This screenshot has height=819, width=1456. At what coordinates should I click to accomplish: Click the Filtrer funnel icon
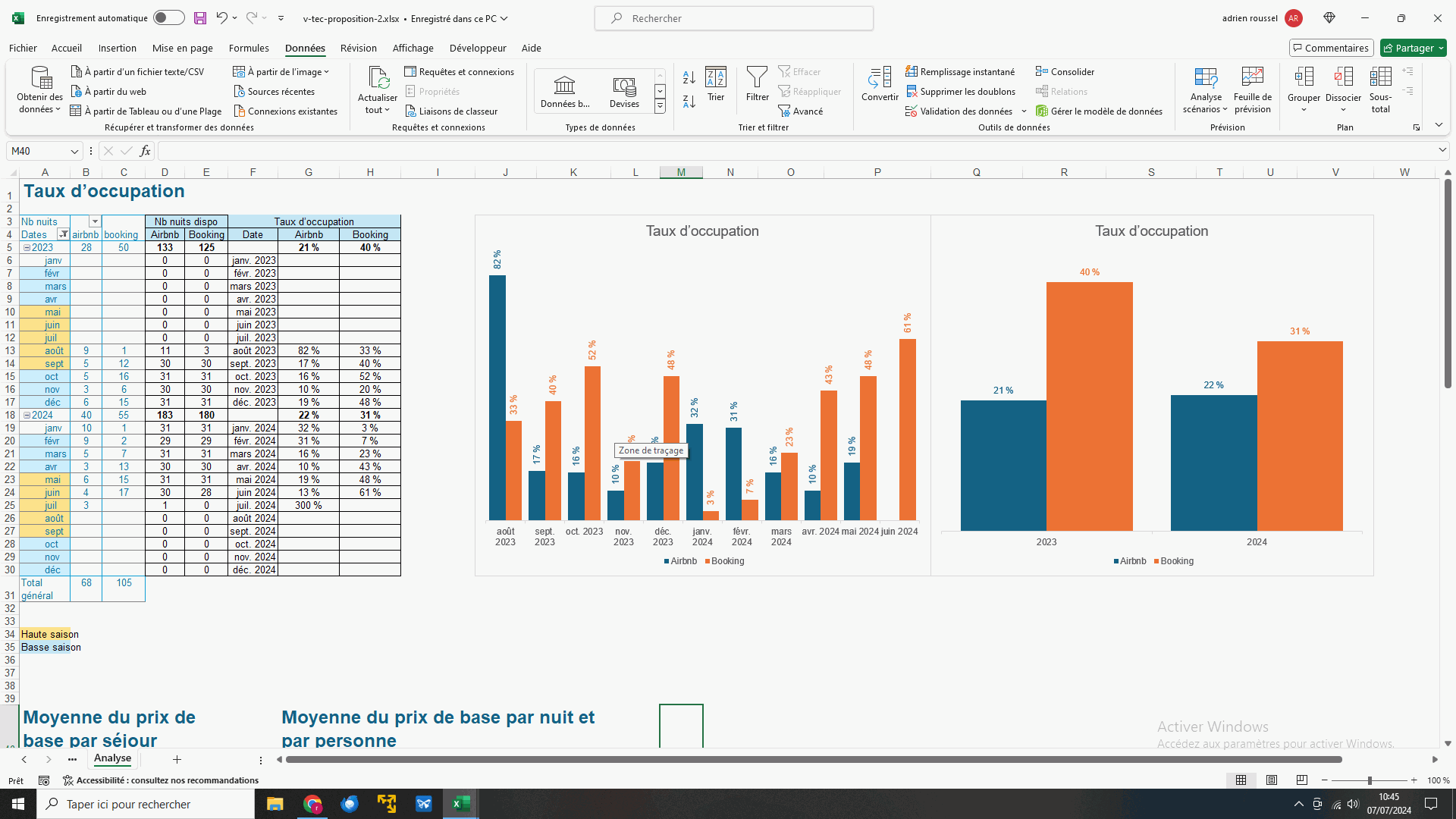[x=757, y=78]
